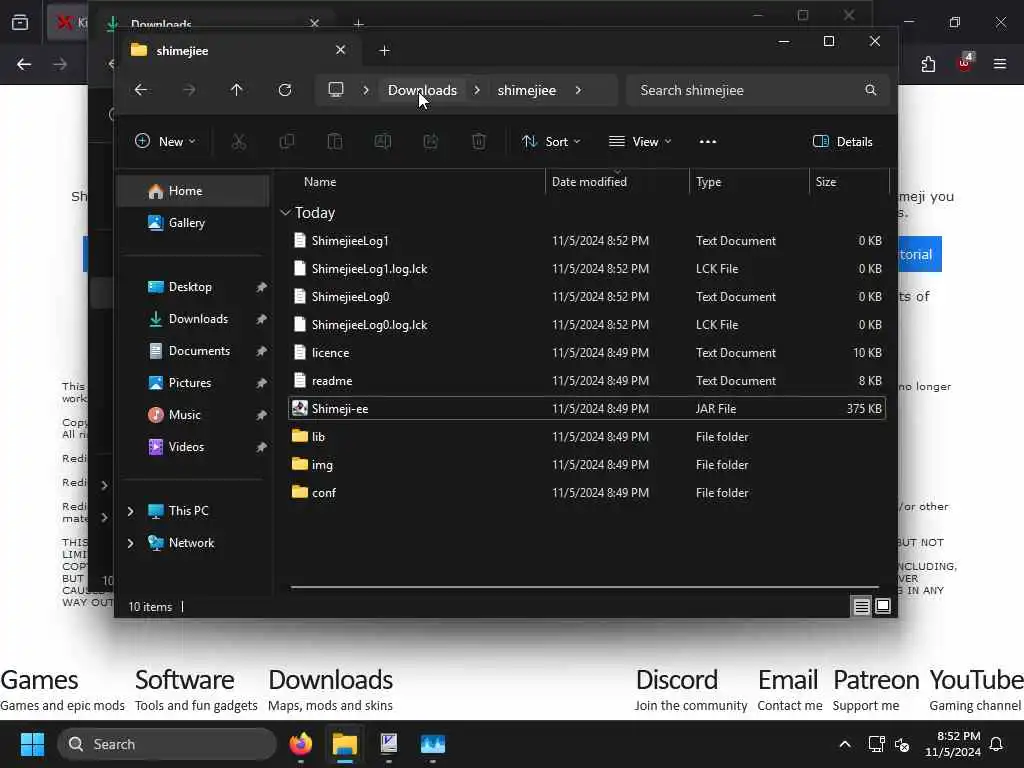The width and height of the screenshot is (1024, 768).
Task: Close the shimejiee tab
Action: [x=340, y=50]
